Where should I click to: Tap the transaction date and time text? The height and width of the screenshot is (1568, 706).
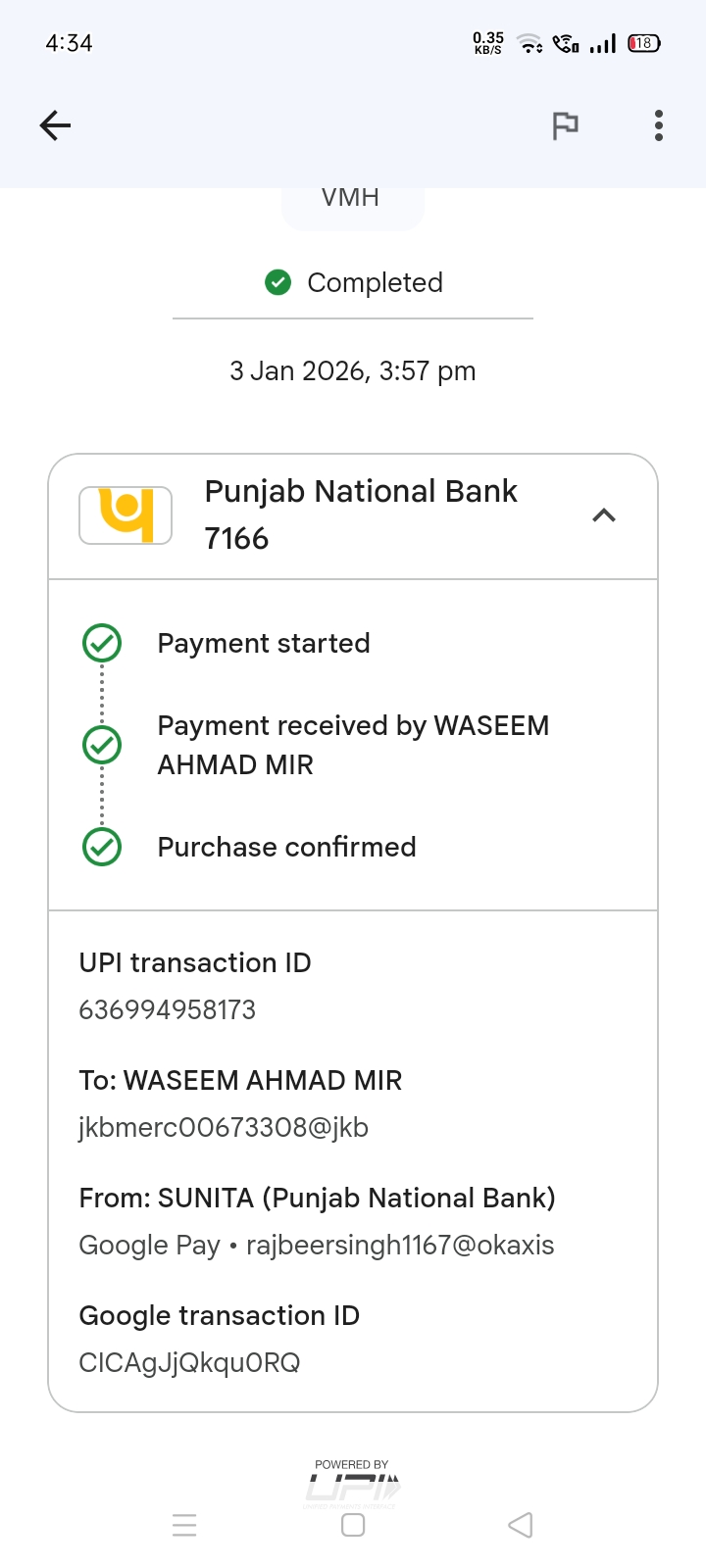tap(353, 371)
